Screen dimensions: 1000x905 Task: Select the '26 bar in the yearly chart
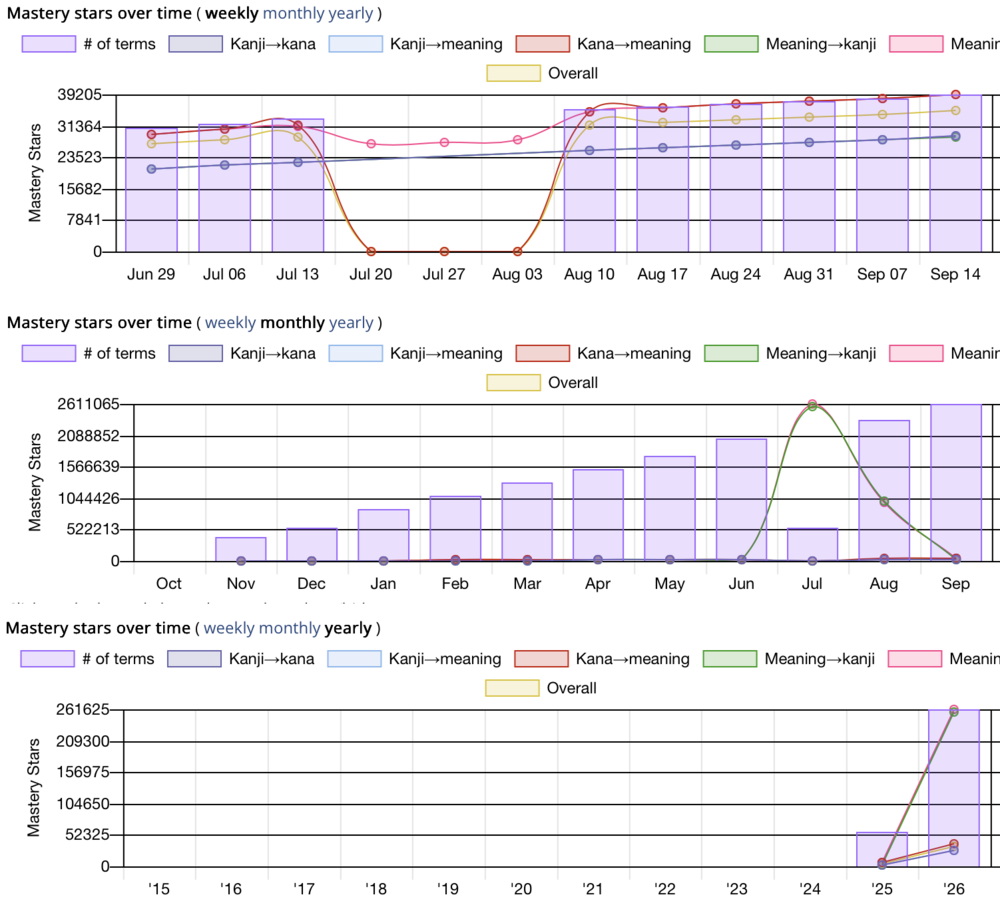954,788
